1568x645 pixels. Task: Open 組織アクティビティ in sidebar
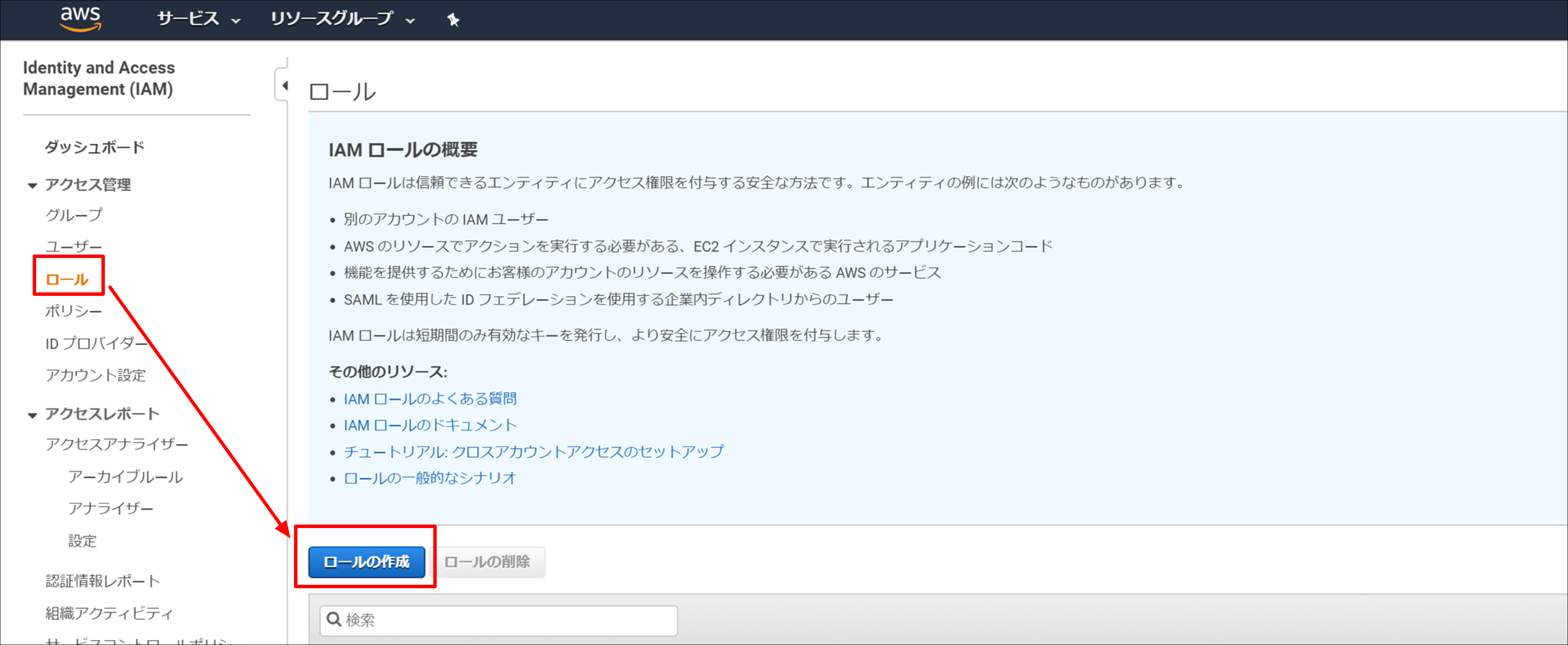[109, 613]
